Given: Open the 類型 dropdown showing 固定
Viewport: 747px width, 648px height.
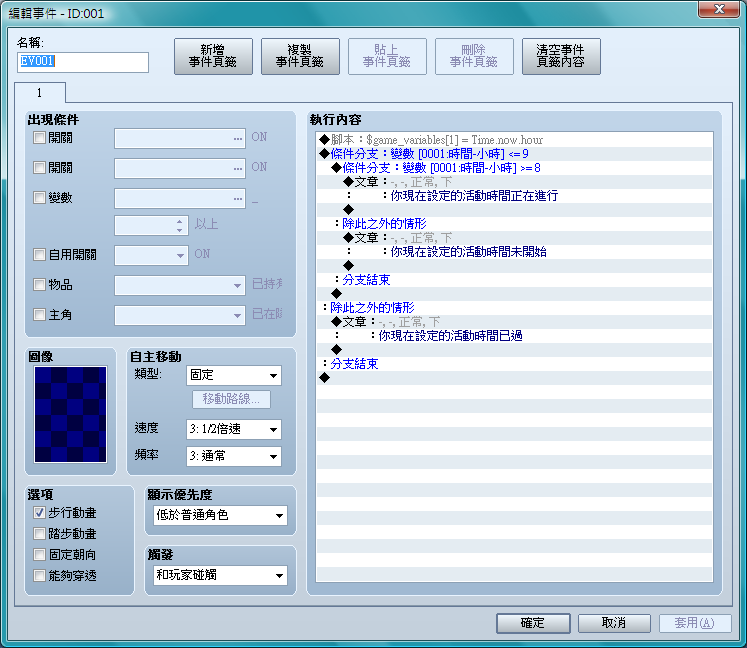Looking at the screenshot, I should click(234, 375).
